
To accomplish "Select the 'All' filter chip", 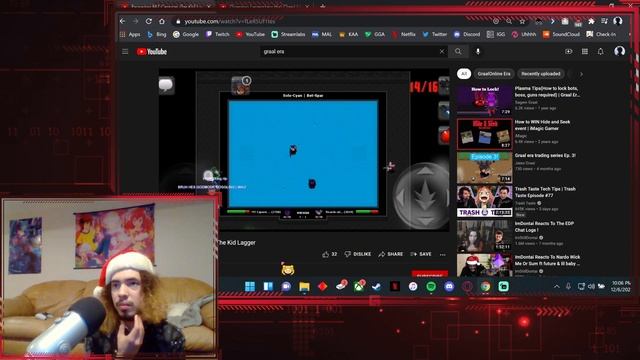I will (x=464, y=74).
